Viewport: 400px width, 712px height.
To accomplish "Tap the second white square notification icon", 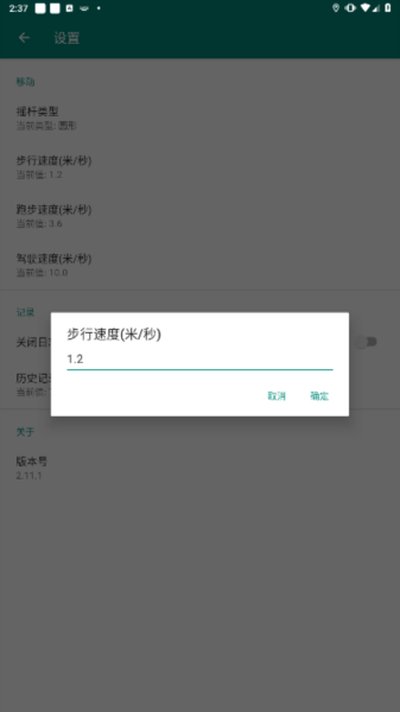I will [x=55, y=9].
